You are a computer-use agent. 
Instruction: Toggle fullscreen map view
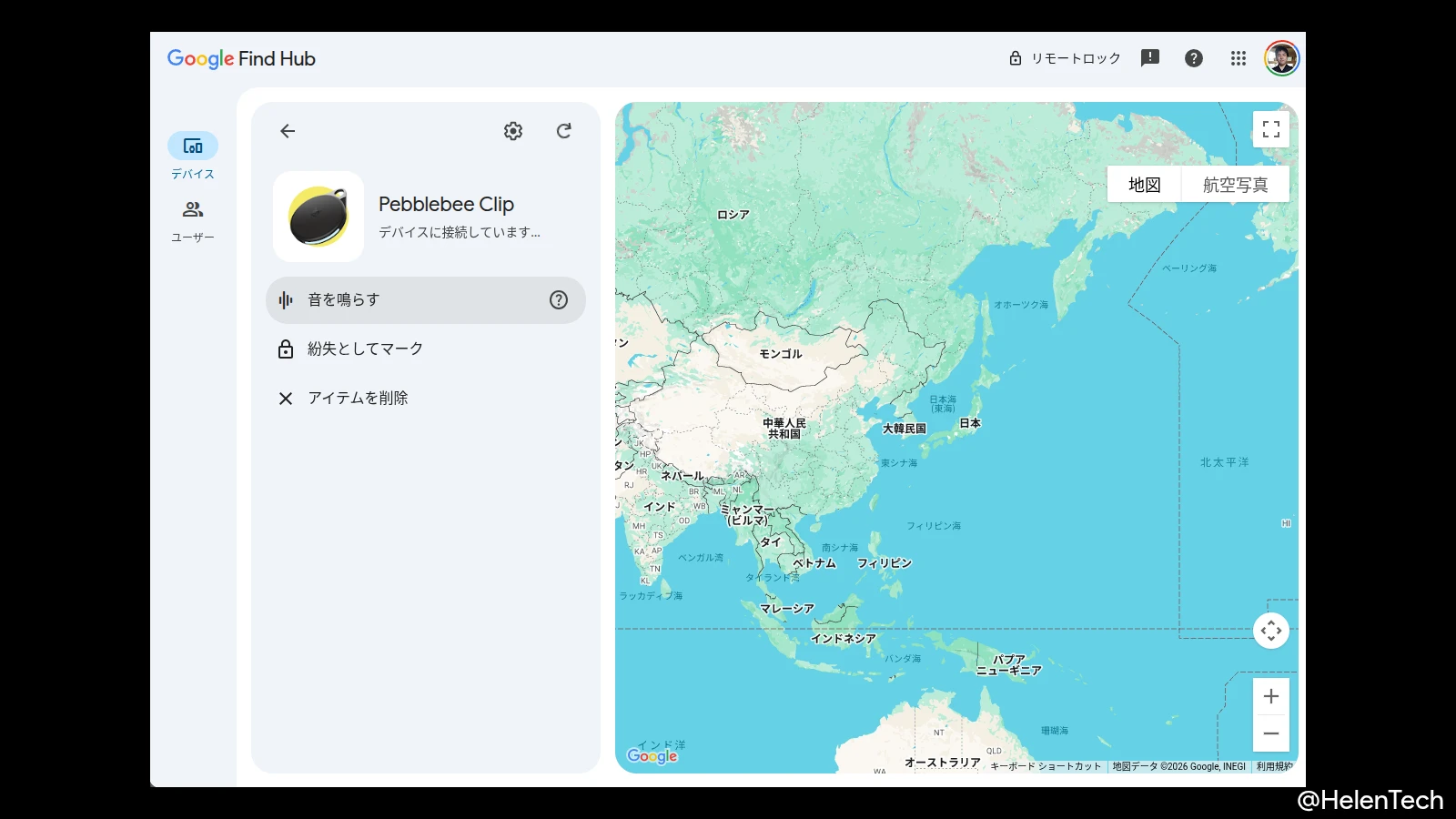pos(1271,129)
